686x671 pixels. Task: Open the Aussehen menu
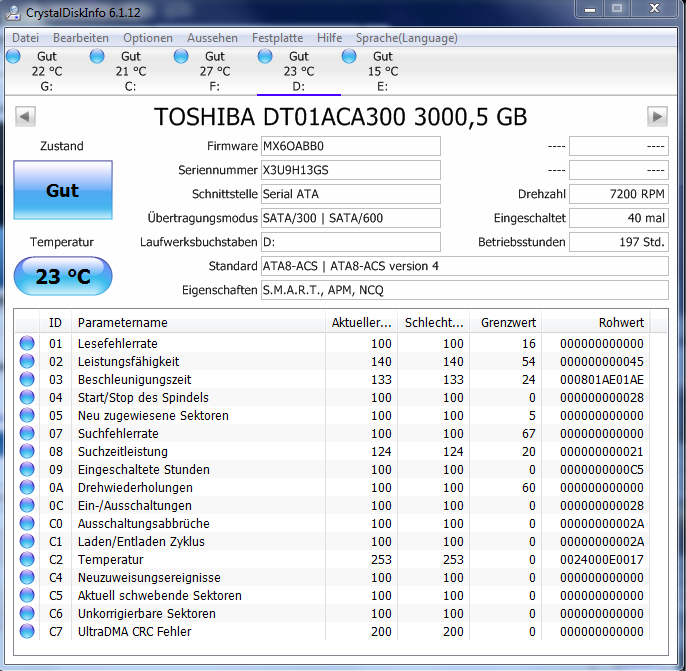pyautogui.click(x=212, y=38)
